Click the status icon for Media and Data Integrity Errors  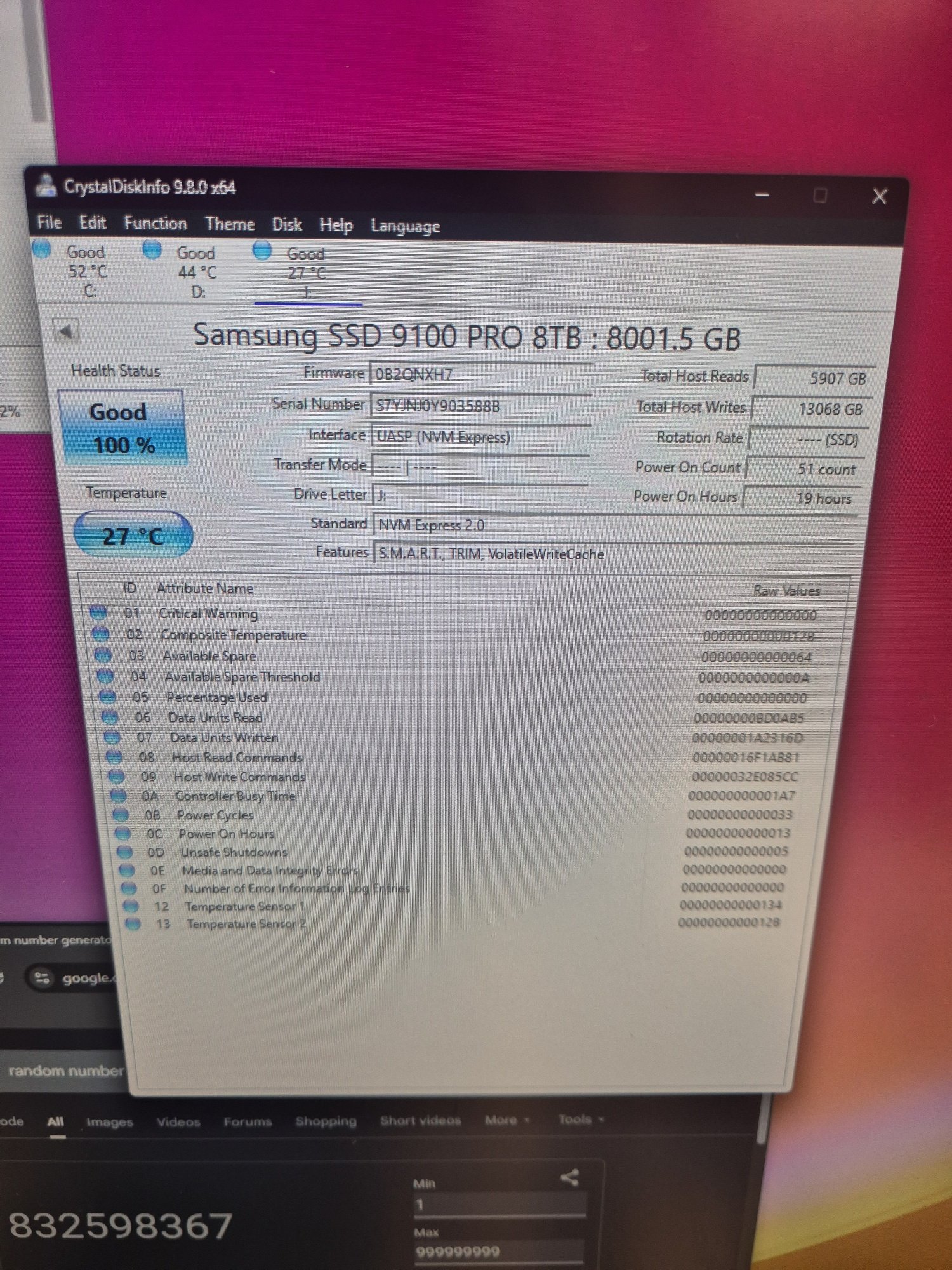point(127,870)
